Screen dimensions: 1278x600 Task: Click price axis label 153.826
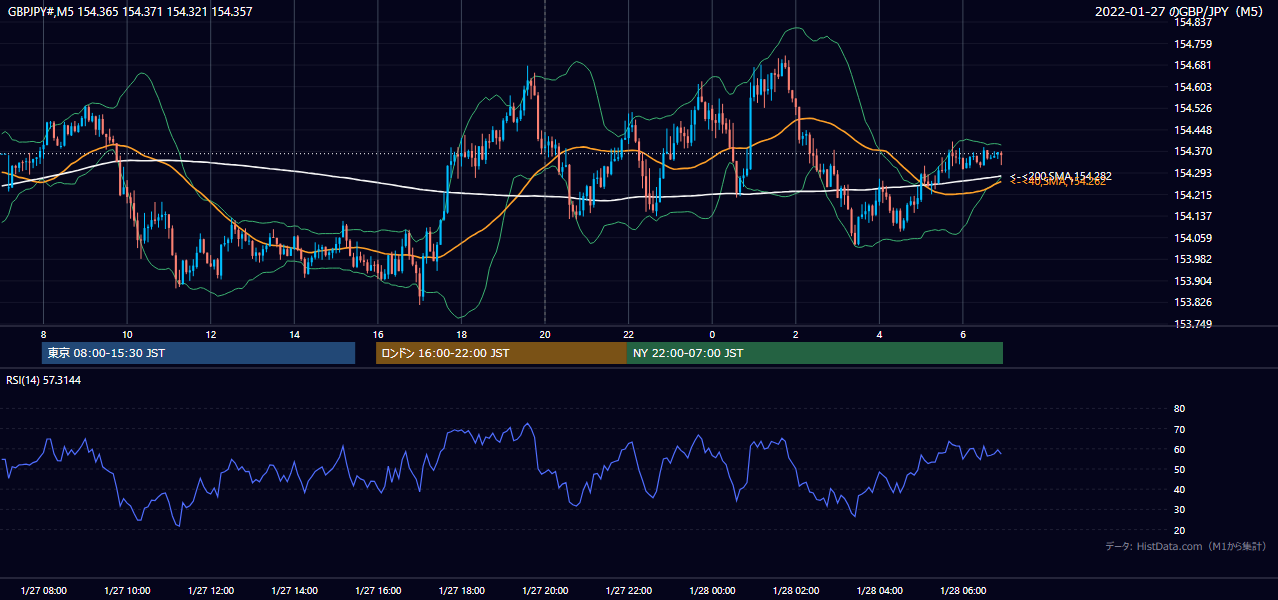tap(1194, 302)
